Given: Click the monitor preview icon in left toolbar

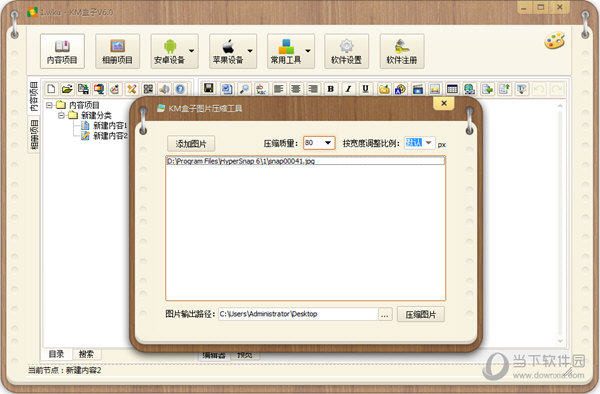Looking at the screenshot, I should [x=99, y=89].
